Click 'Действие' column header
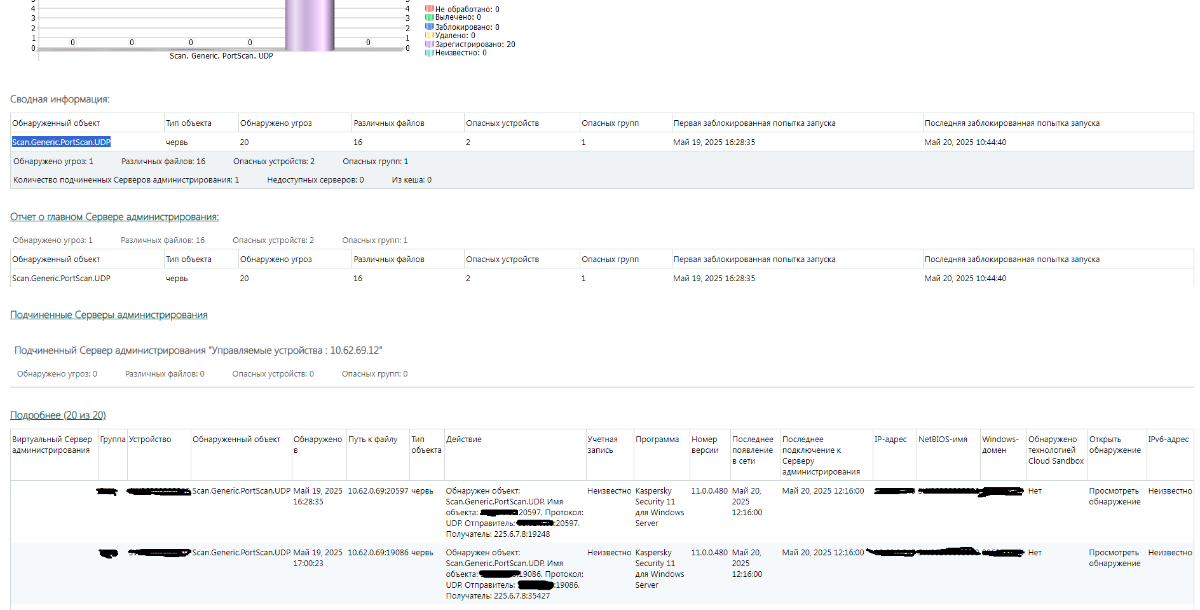The height and width of the screenshot is (610, 1200). coord(464,439)
